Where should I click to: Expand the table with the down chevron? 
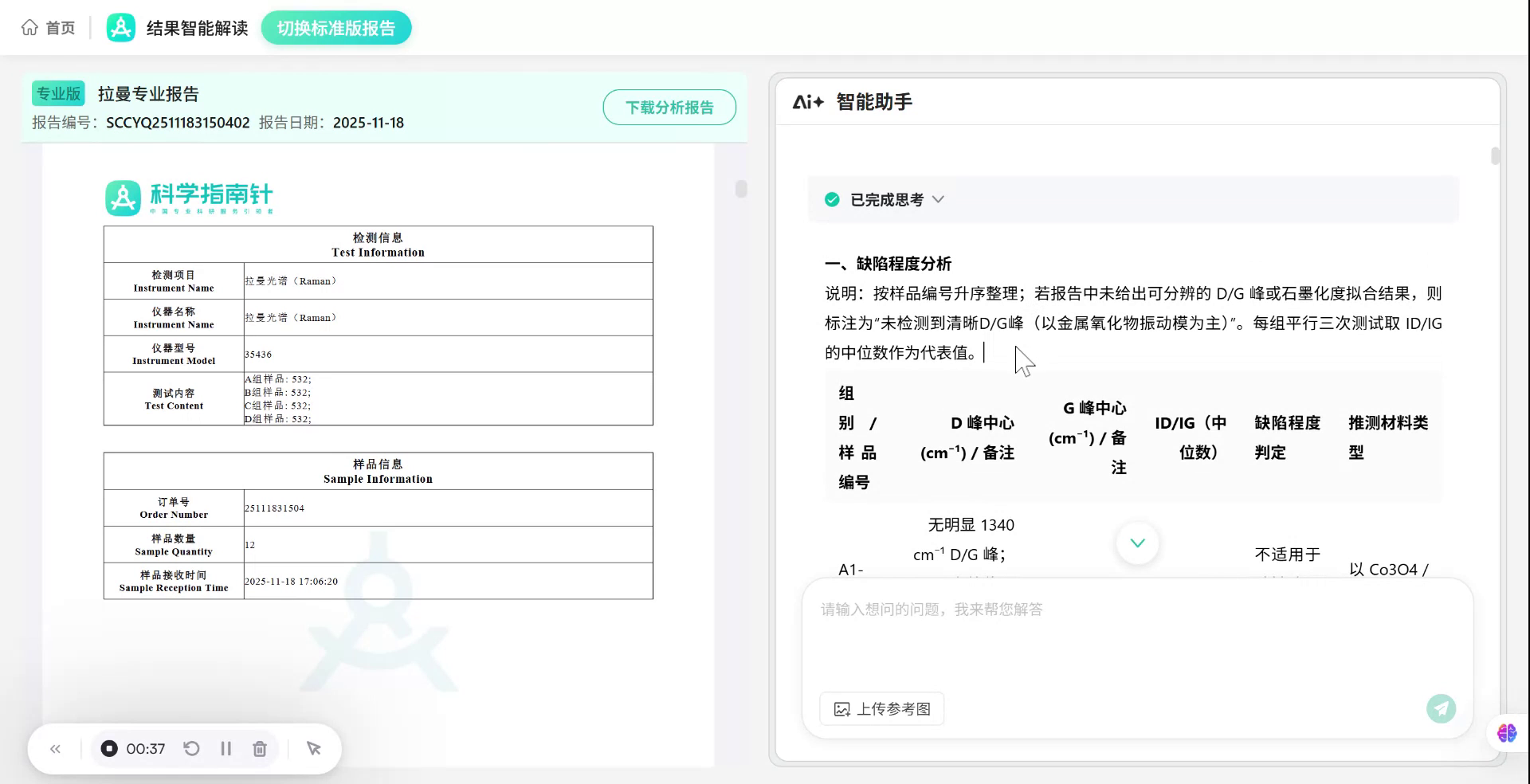1137,543
